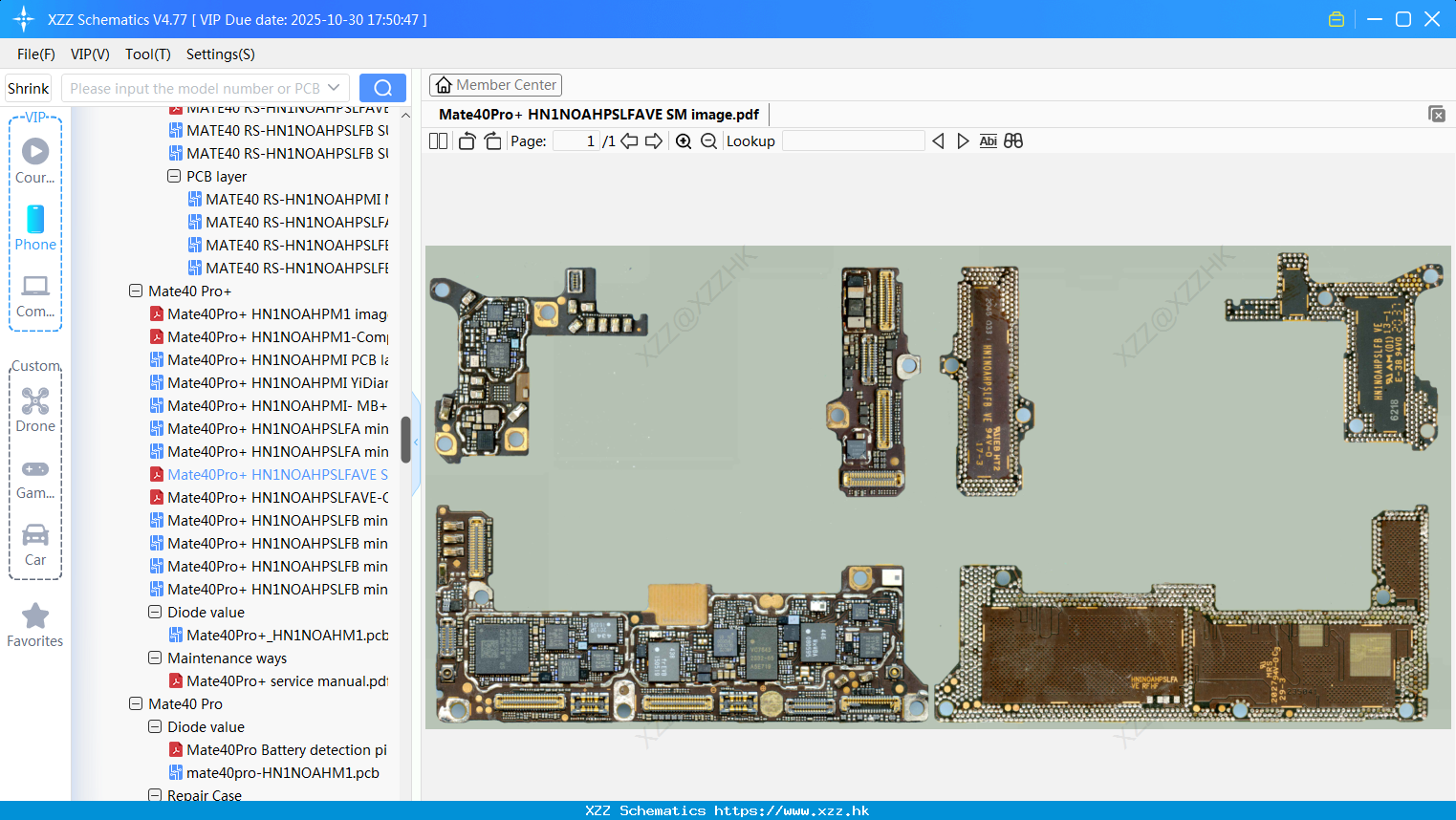This screenshot has width=1456, height=820.
Task: Open the File(F) menu
Action: point(36,54)
